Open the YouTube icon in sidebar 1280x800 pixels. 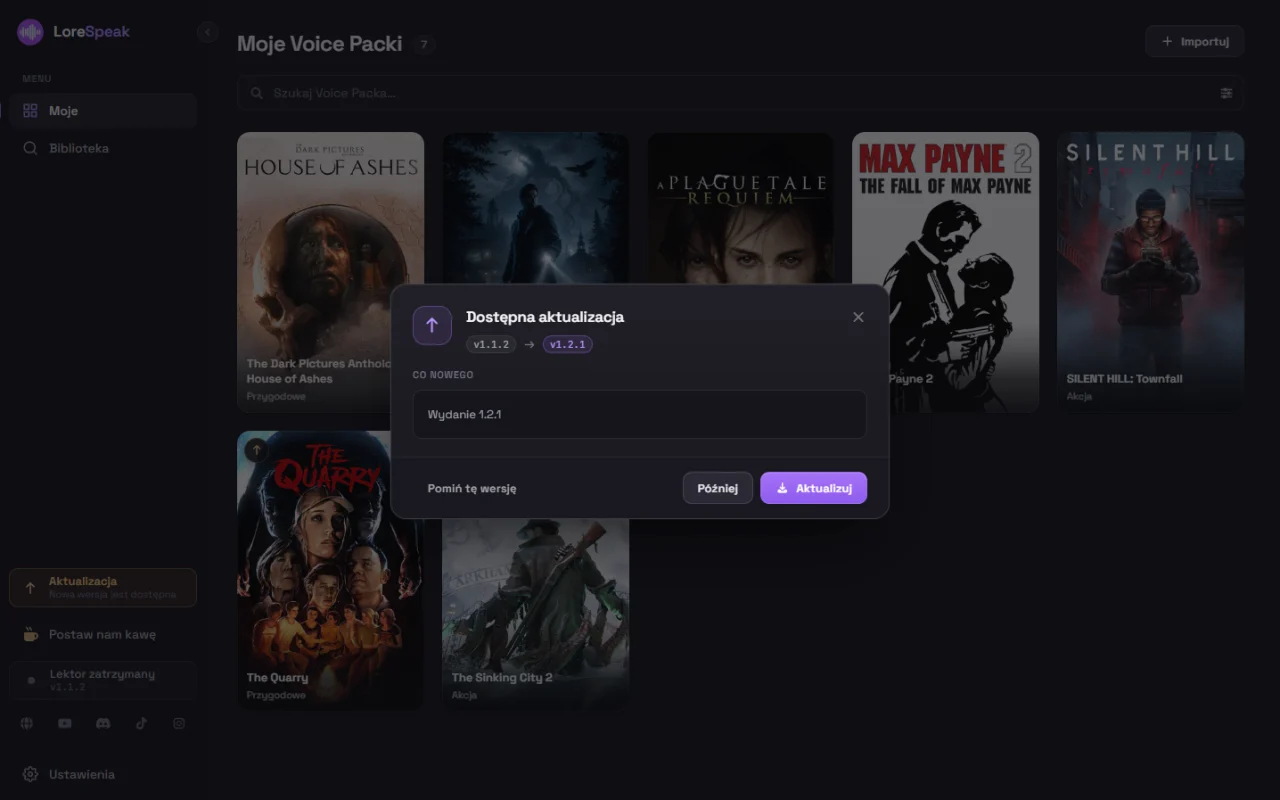(x=65, y=724)
